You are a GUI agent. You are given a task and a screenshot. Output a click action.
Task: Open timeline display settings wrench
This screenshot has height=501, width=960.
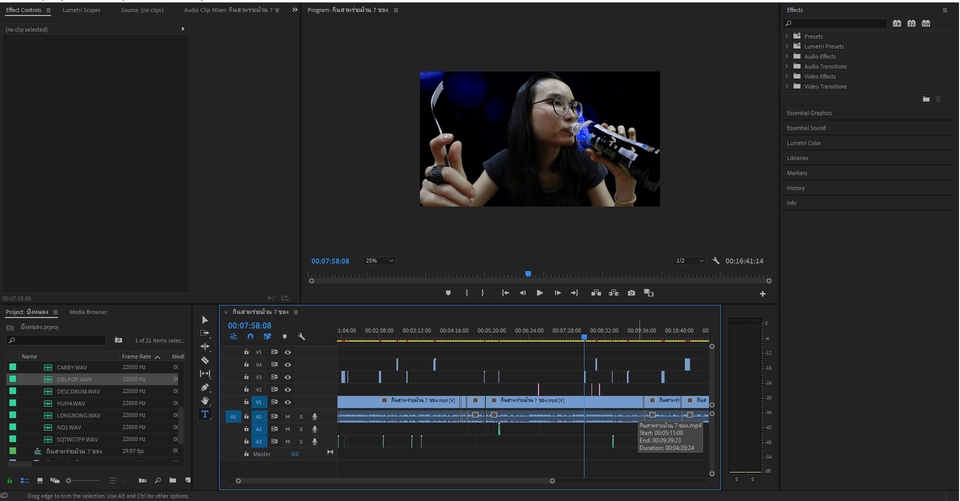coord(301,336)
